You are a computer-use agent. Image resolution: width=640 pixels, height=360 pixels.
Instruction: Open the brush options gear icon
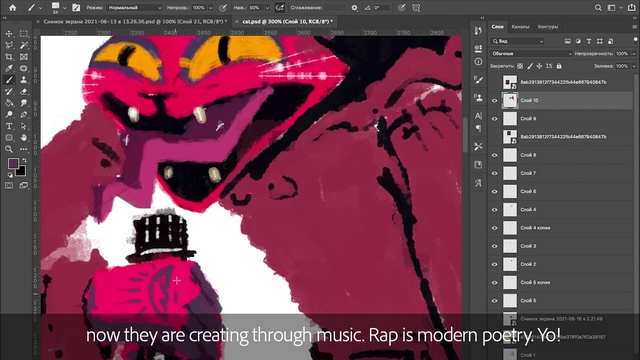click(354, 7)
